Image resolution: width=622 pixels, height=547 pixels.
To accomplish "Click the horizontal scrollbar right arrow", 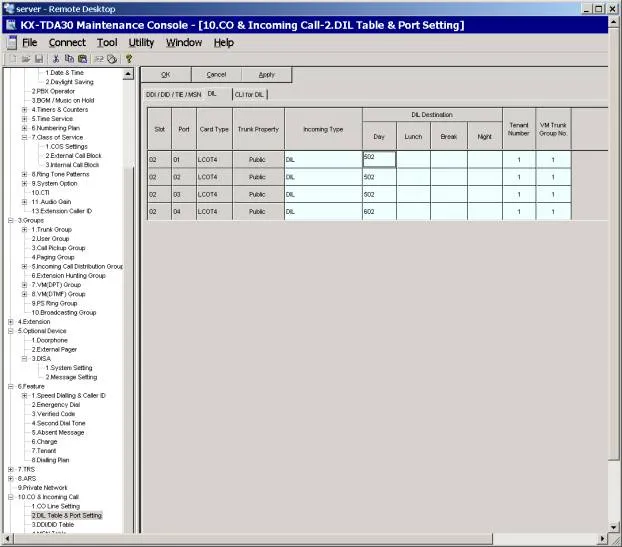I will pyautogui.click(x=603, y=539).
